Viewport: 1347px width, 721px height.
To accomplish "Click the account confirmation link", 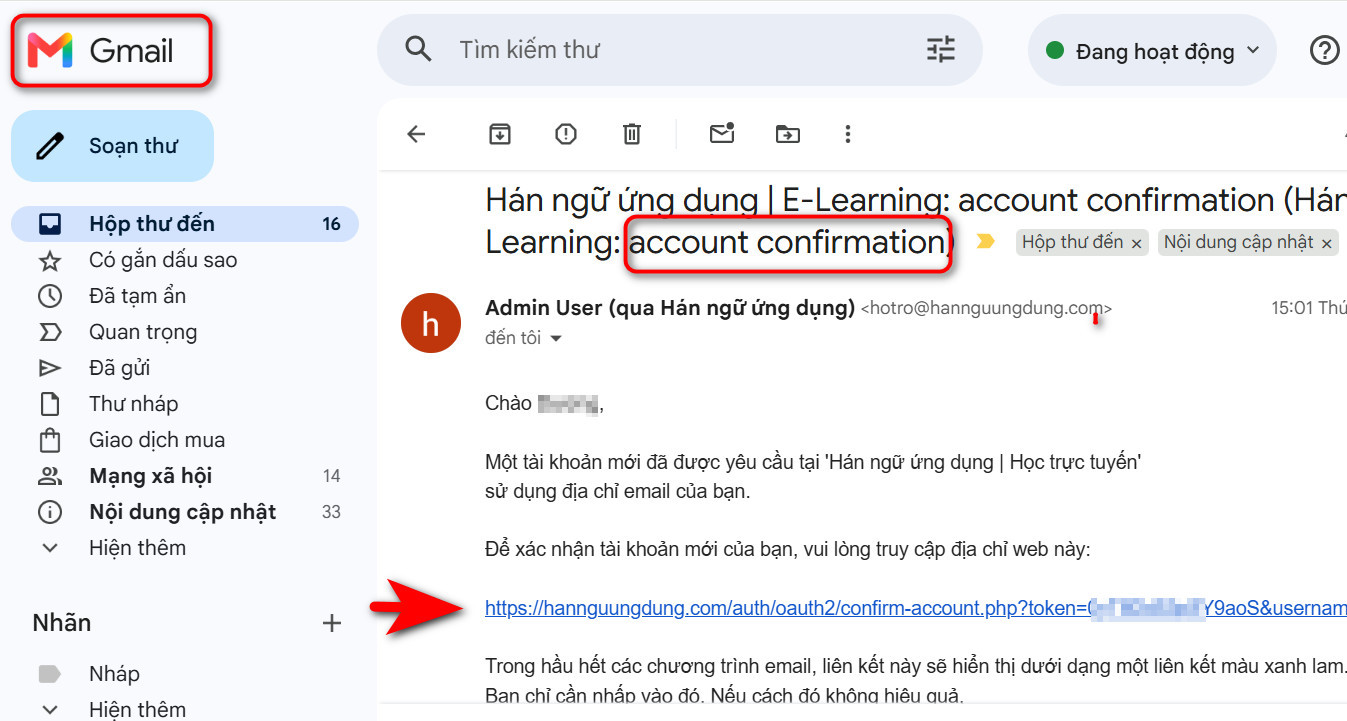I will pyautogui.click(x=915, y=607).
